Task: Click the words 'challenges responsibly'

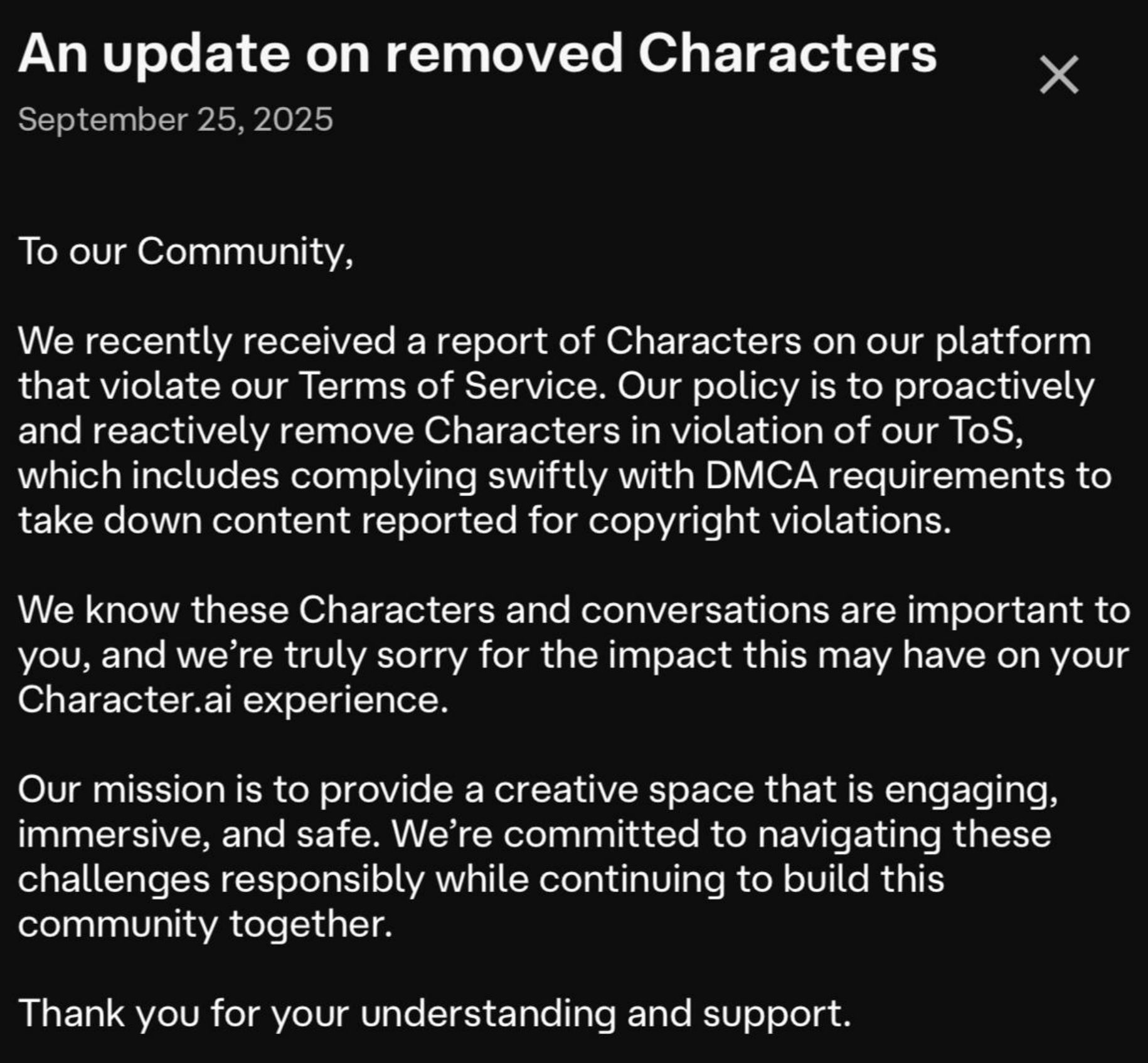Action: coord(221,879)
